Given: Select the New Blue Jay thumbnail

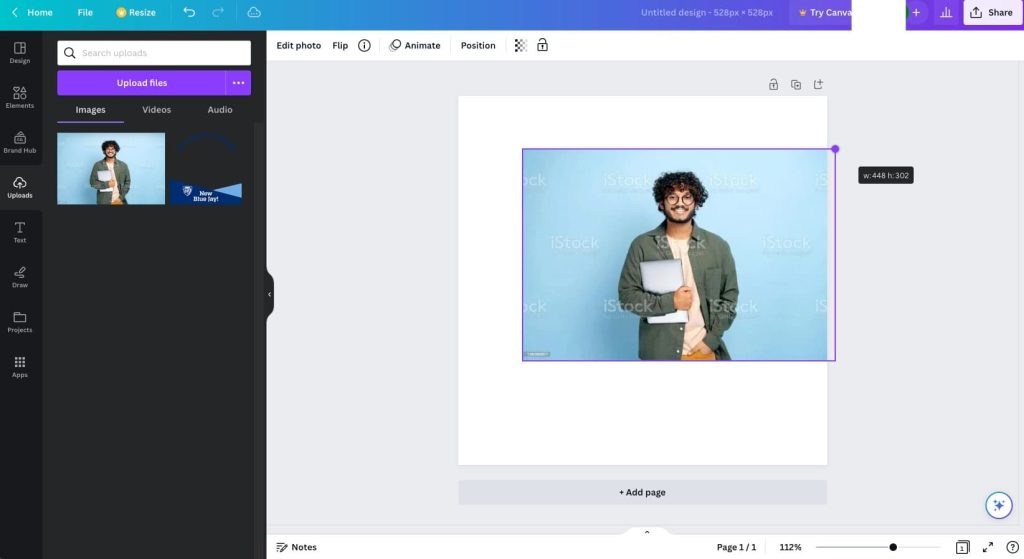Looking at the screenshot, I should [206, 168].
